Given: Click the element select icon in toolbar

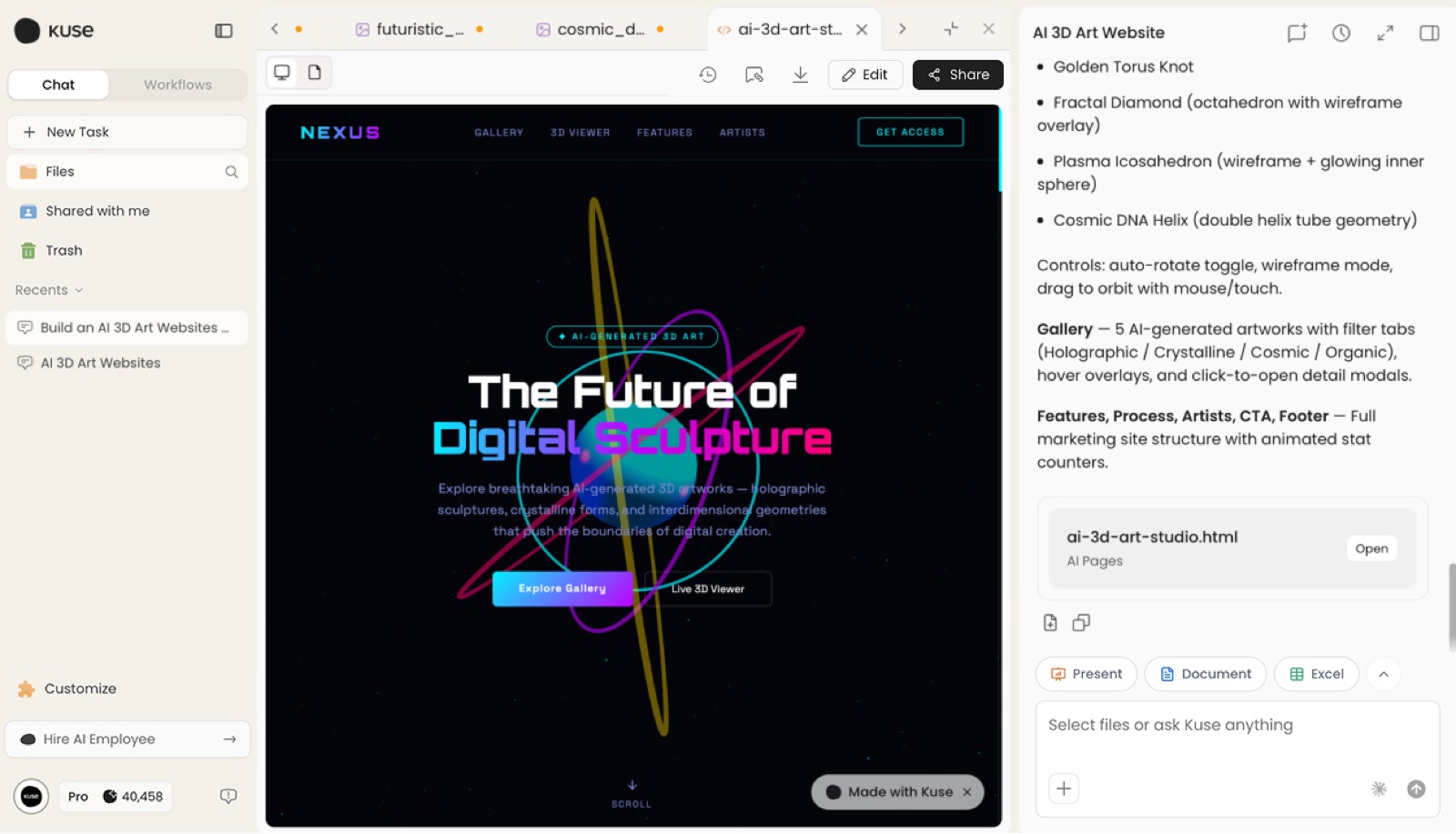Looking at the screenshot, I should coord(754,75).
